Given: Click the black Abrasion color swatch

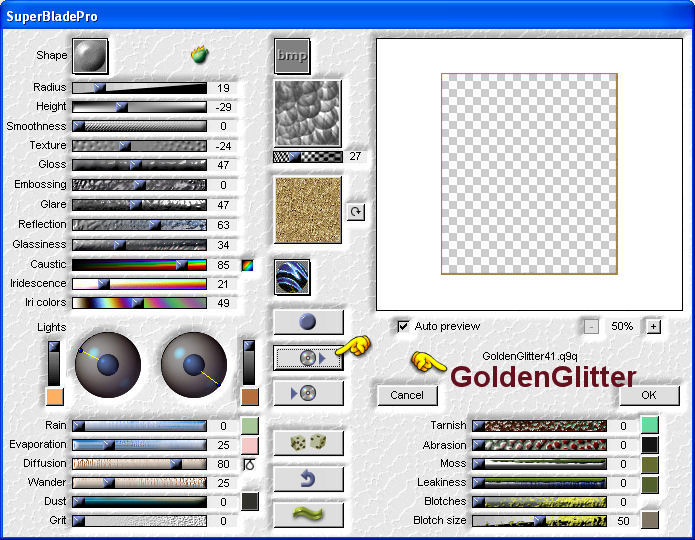Looking at the screenshot, I should [x=650, y=445].
